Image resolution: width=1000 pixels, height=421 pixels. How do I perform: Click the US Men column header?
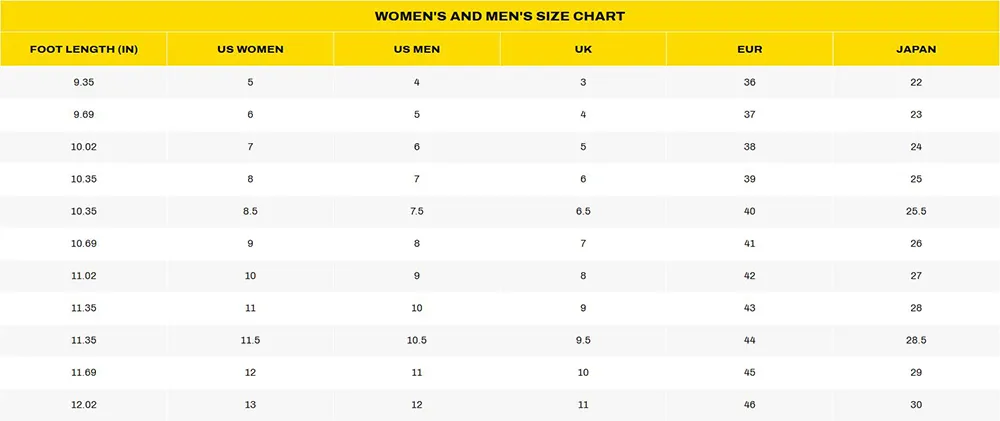[416, 49]
